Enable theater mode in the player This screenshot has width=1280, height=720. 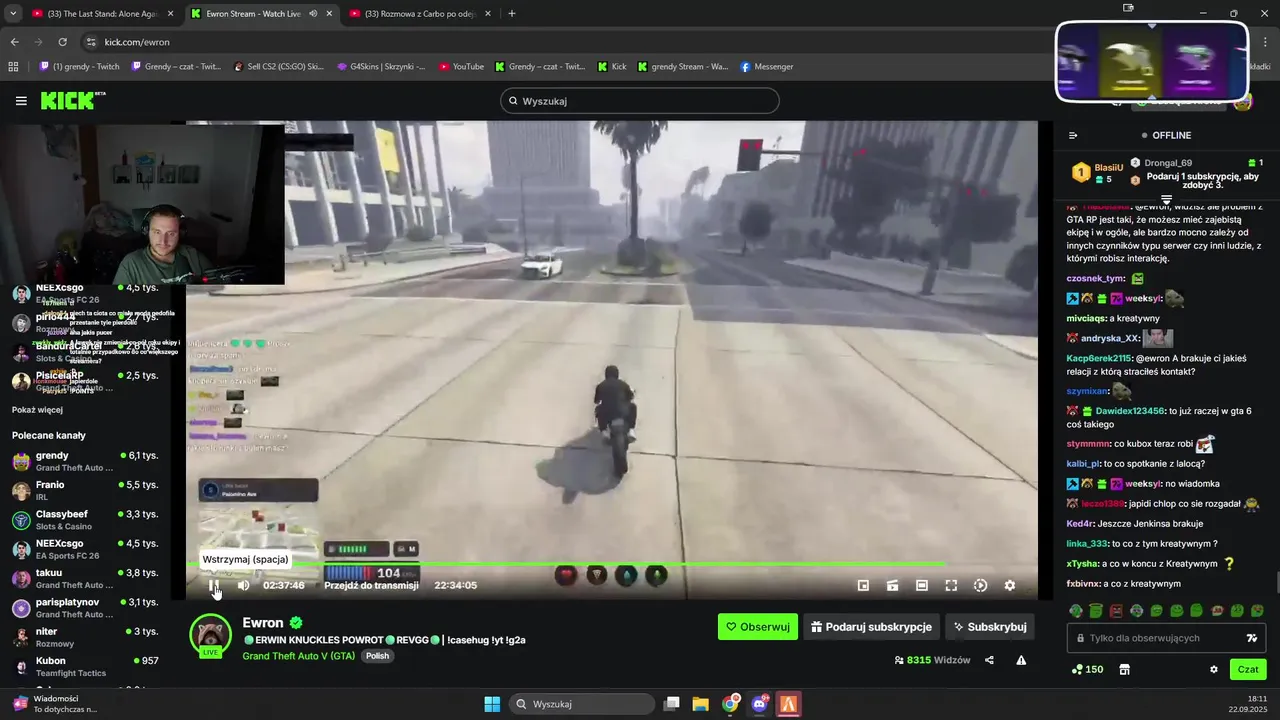(922, 586)
